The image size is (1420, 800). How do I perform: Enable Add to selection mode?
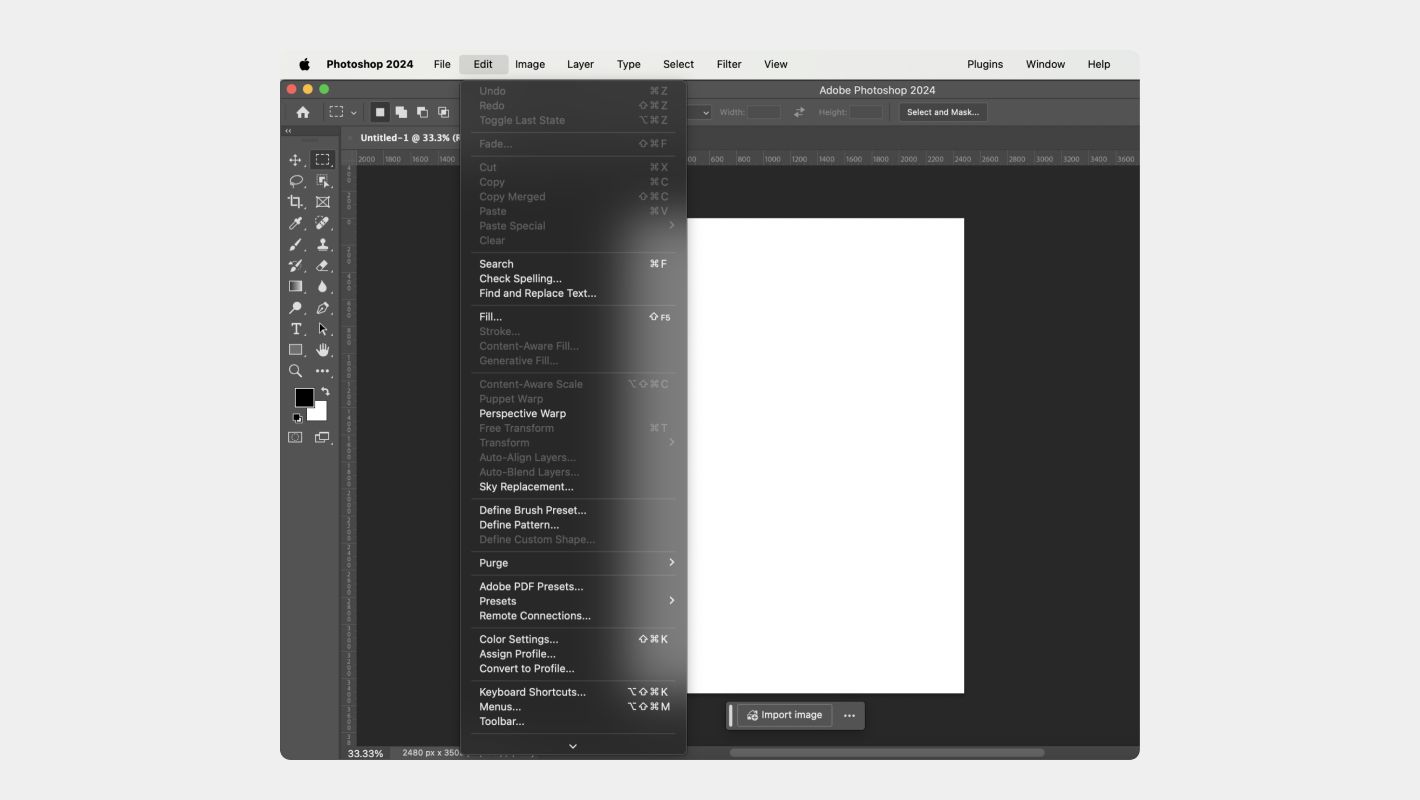point(402,112)
